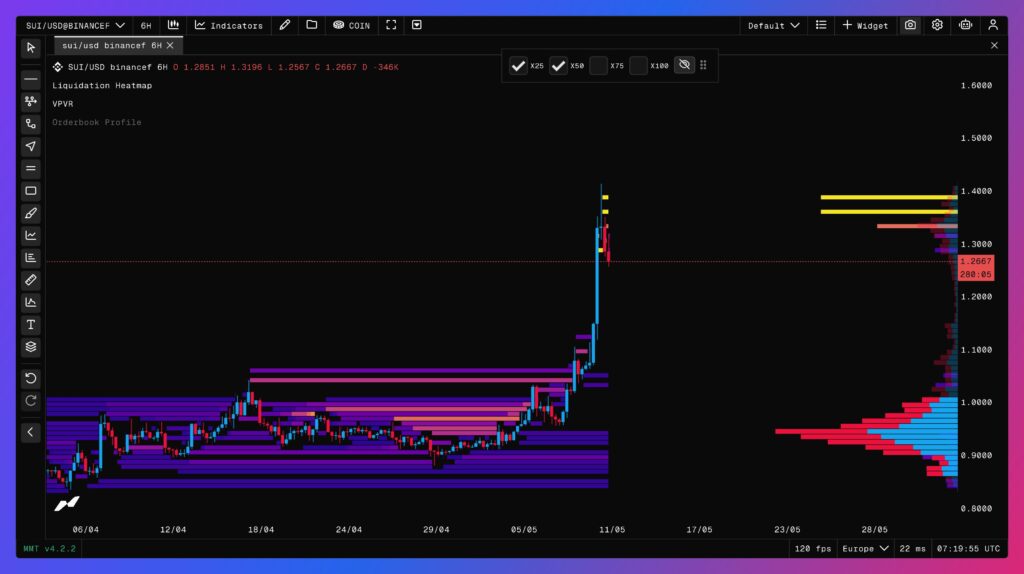Click the 07:19:55 UTC clock

[x=968, y=549]
